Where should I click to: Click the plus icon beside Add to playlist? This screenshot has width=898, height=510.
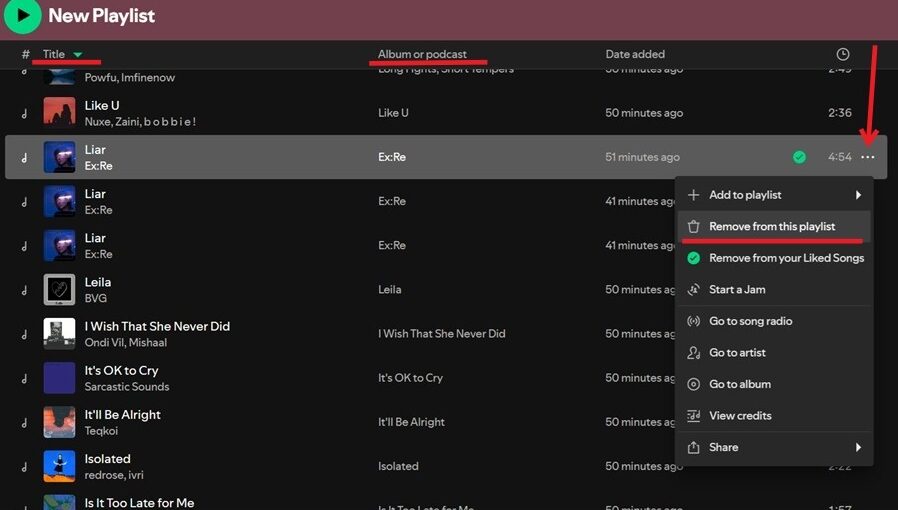pos(694,195)
